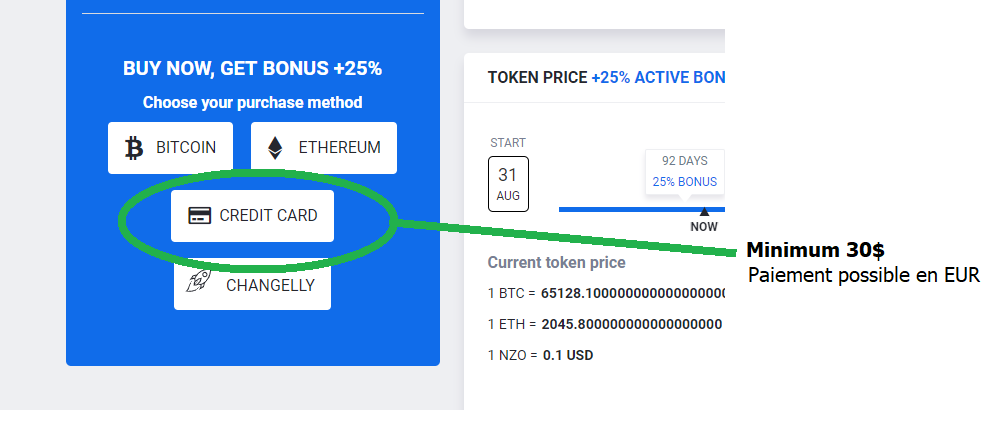Click the NOW triangle marker on timeline

pos(704,211)
